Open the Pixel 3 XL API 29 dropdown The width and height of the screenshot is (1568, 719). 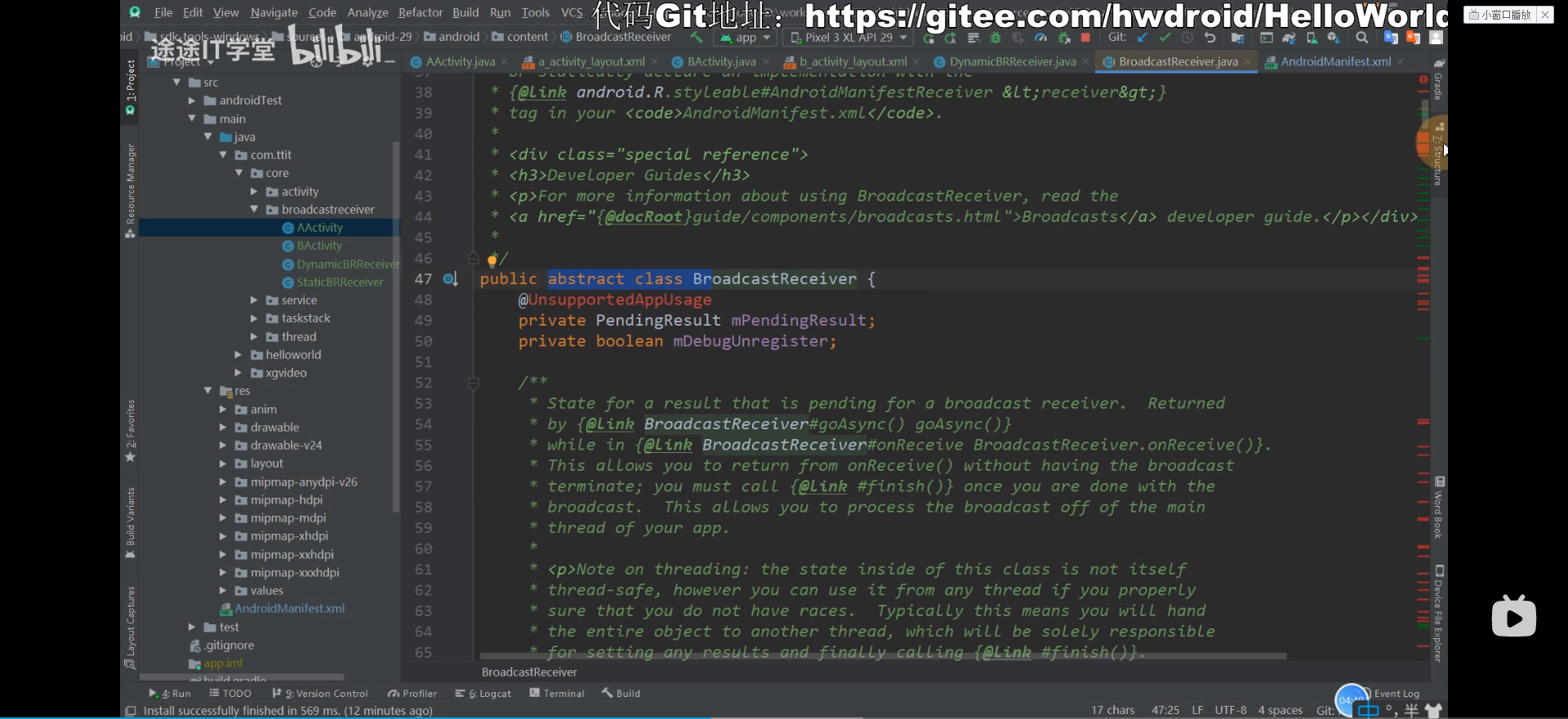tap(849, 38)
